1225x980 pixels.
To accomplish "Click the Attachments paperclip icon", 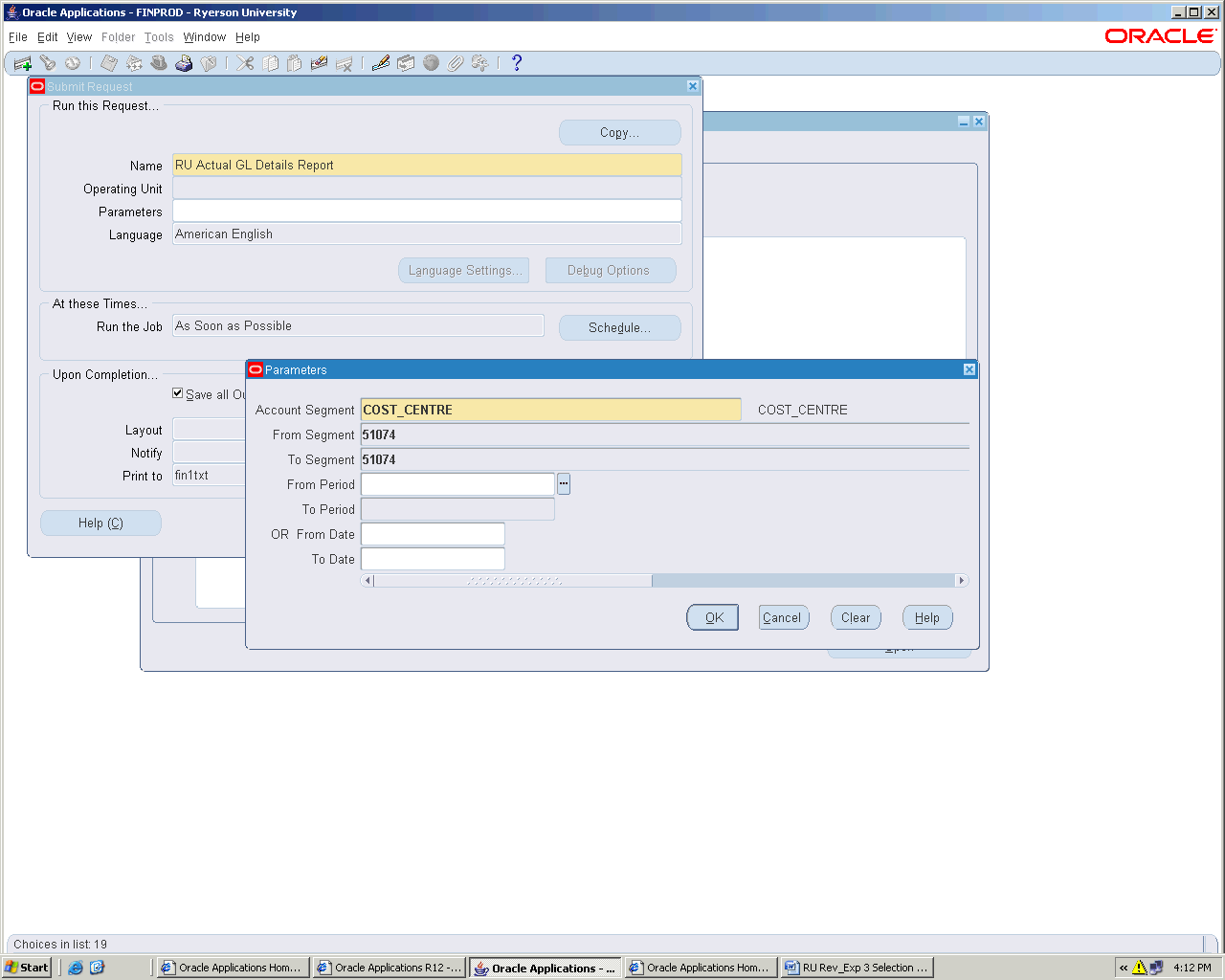I will coord(456,63).
